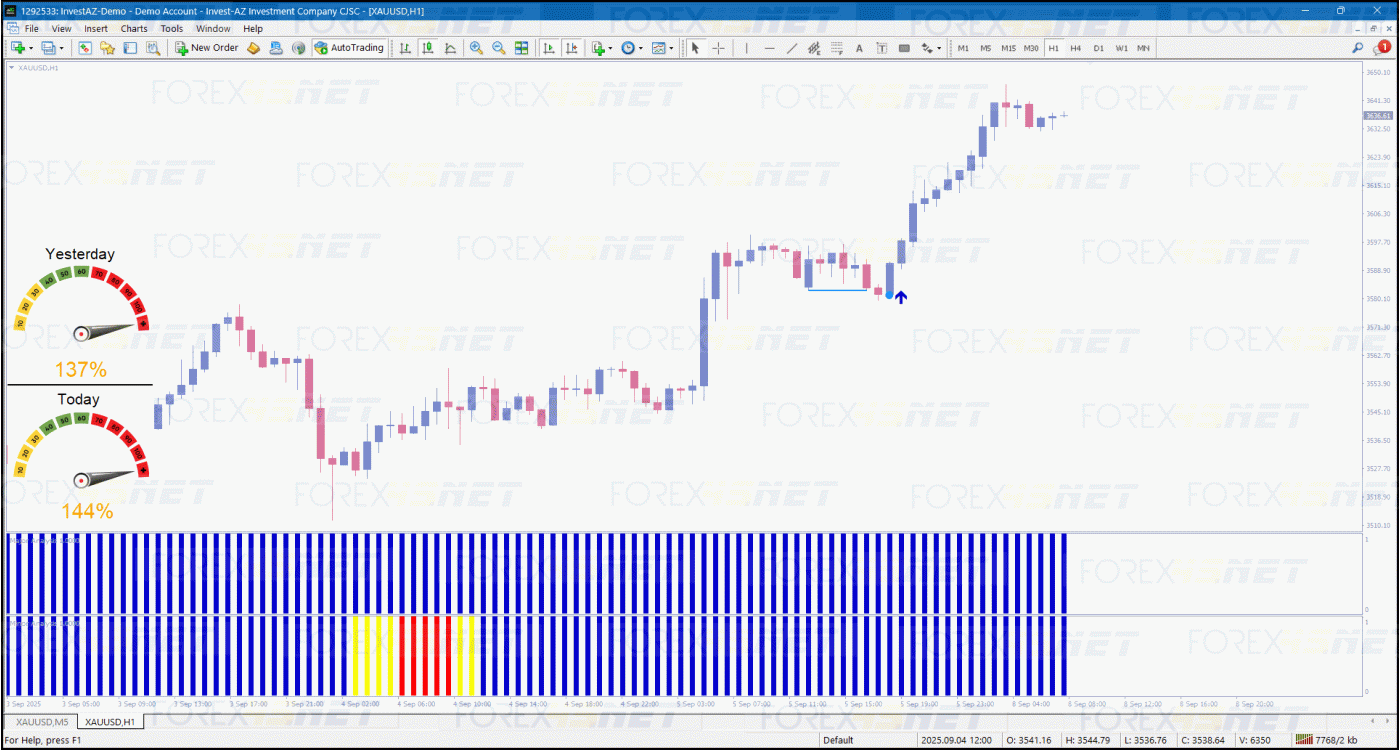
Task: Toggle the AutoTrading button
Action: pyautogui.click(x=348, y=48)
